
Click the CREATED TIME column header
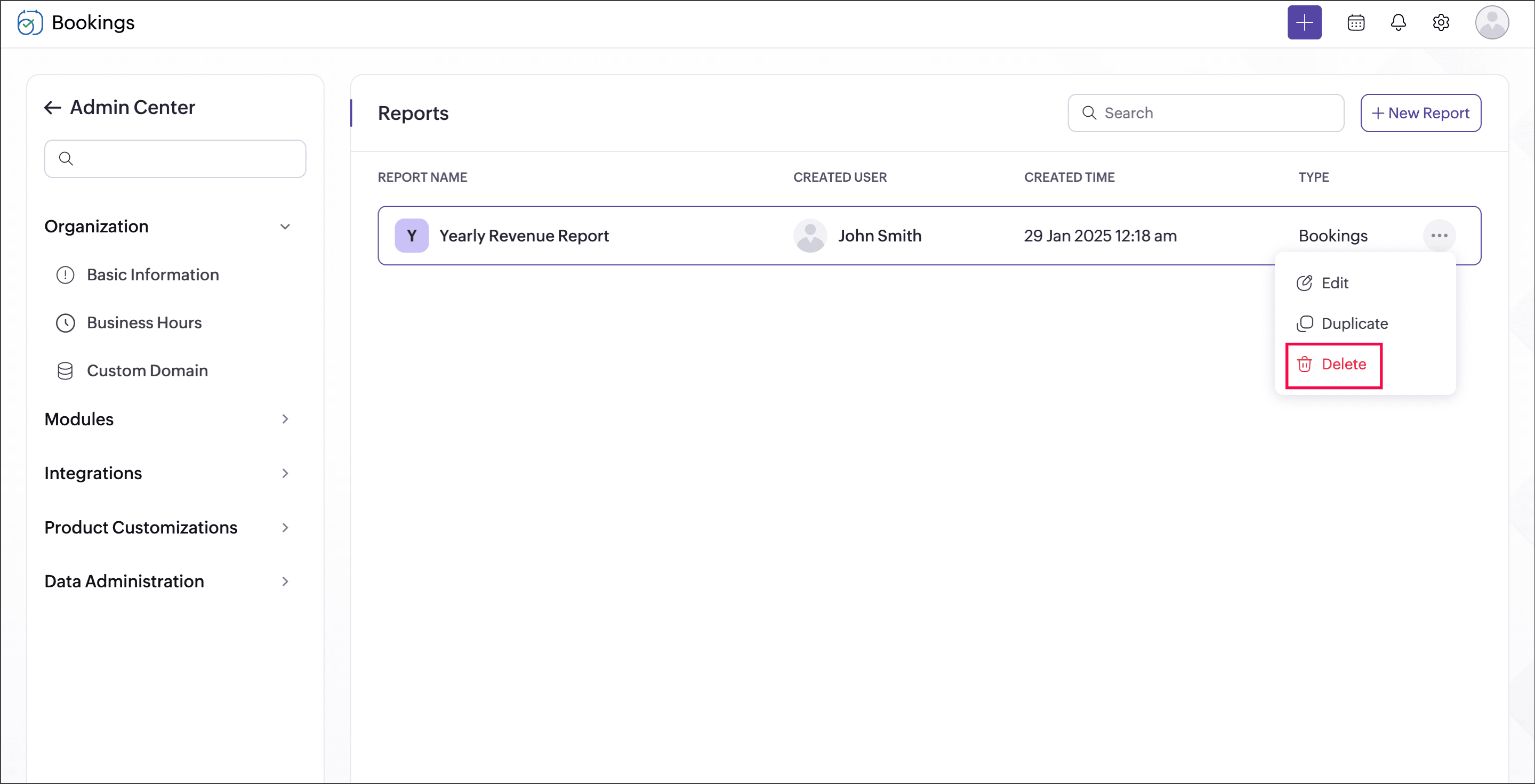coord(1068,177)
